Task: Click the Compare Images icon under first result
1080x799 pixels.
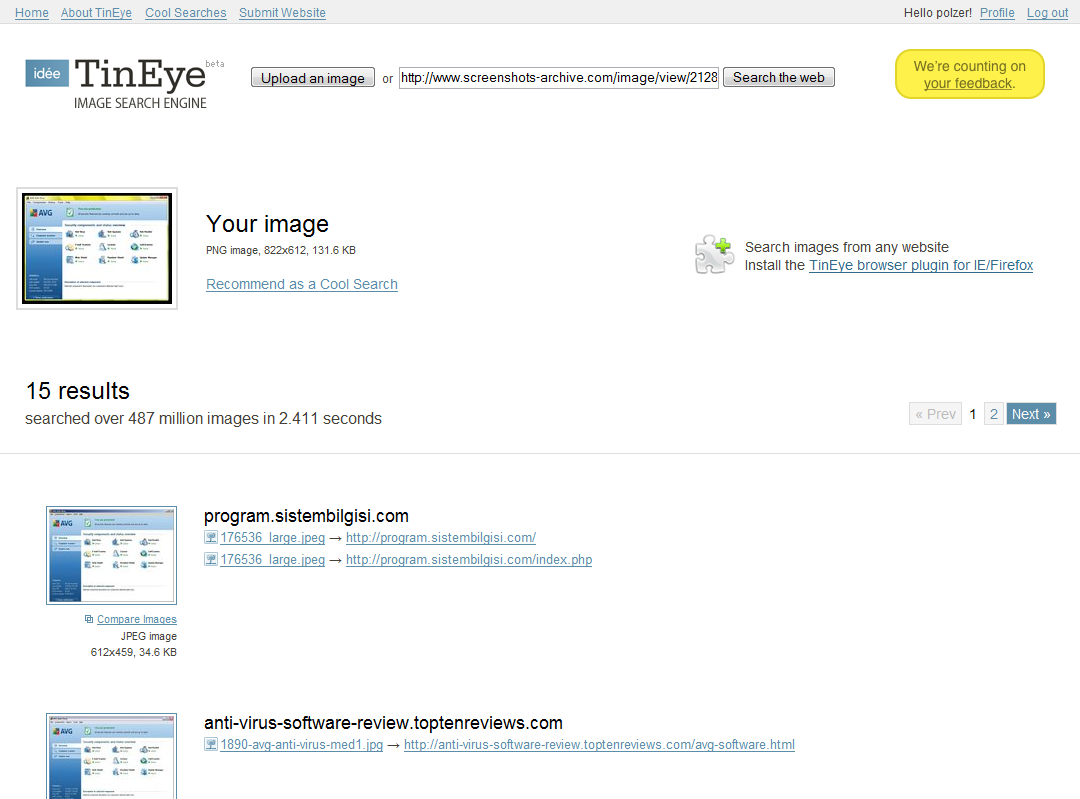Action: 89,619
